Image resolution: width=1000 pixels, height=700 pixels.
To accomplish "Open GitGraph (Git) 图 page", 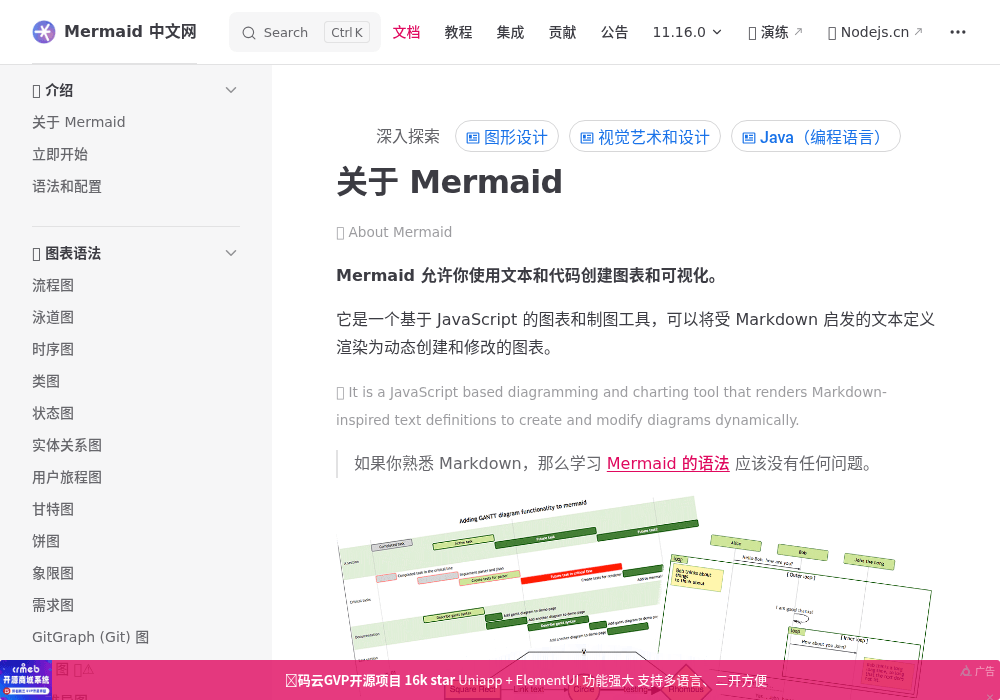I will tap(91, 636).
